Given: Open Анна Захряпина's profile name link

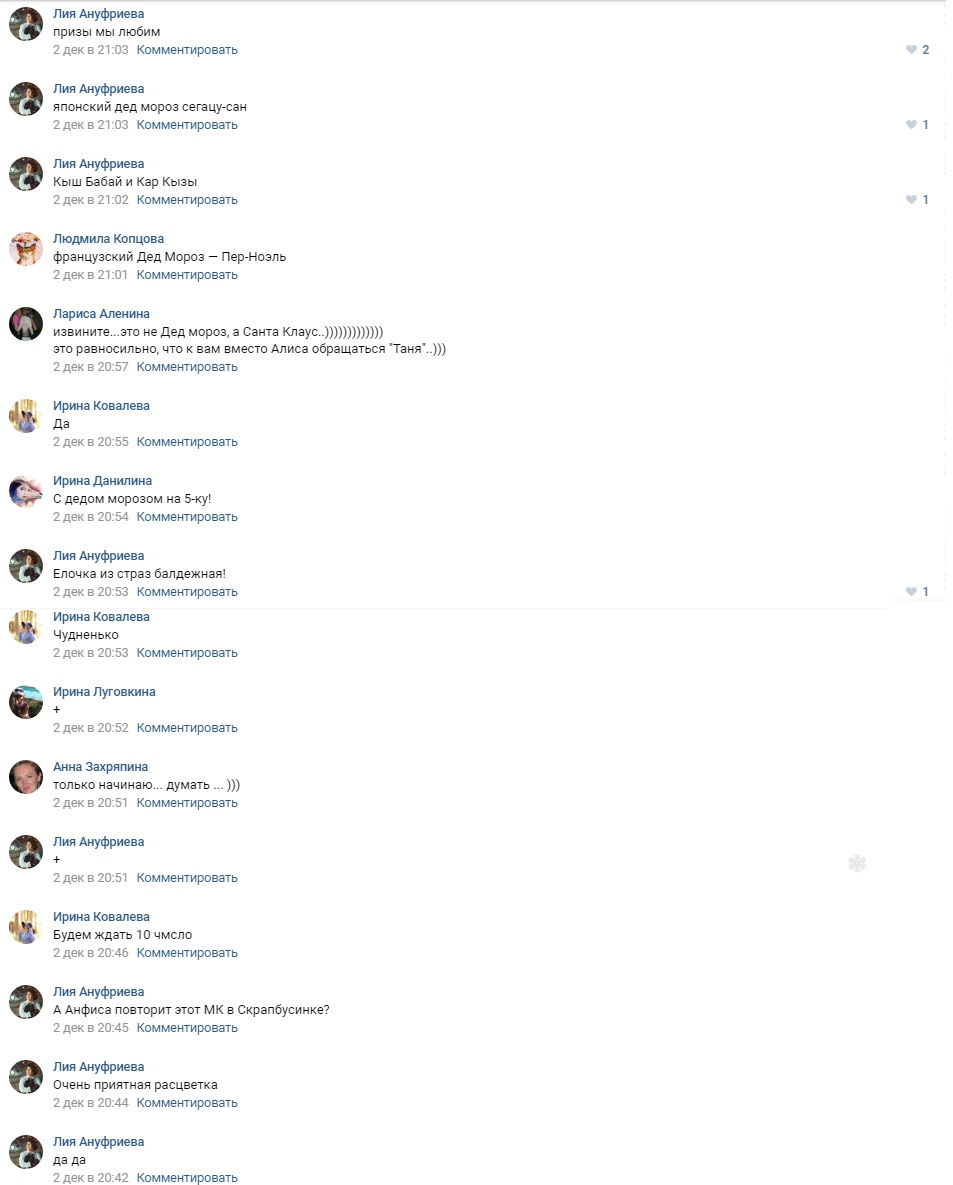Looking at the screenshot, I should 101,767.
